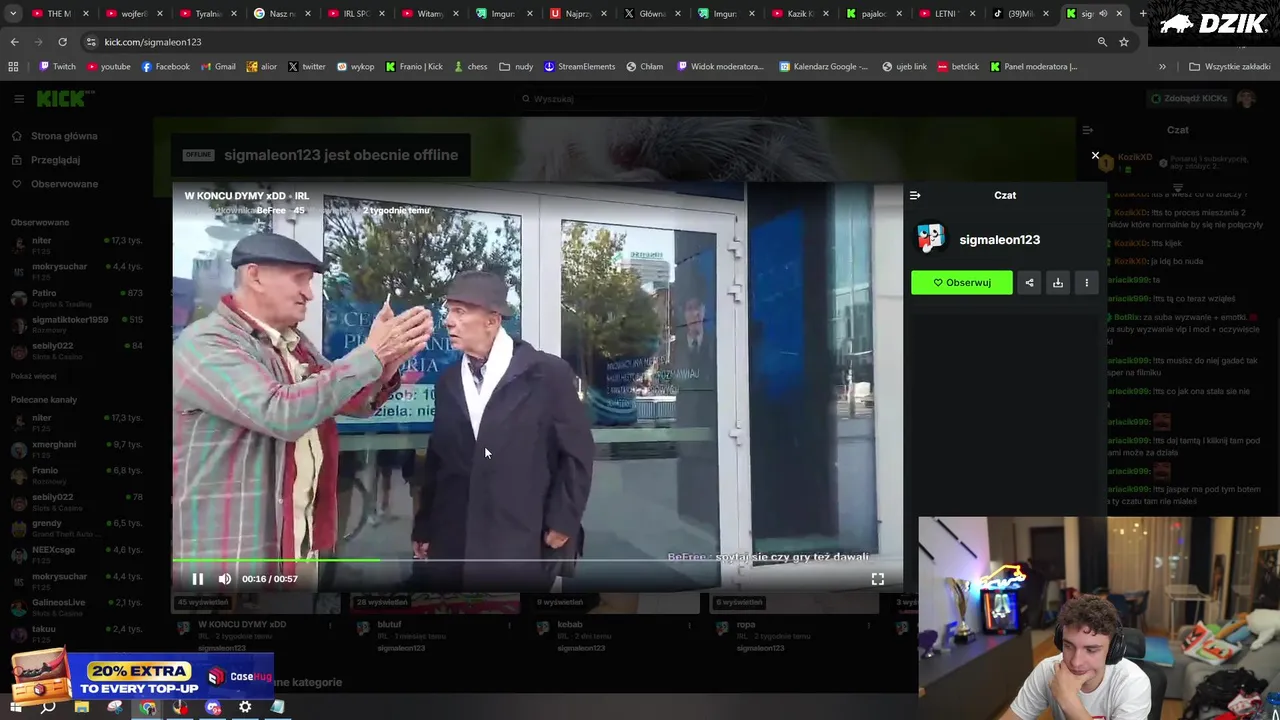Open Settings gear on the taskbar
The height and width of the screenshot is (720, 1280).
[245, 707]
